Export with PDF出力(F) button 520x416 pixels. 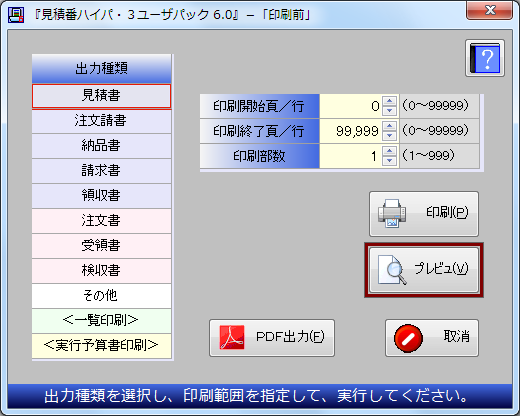pyautogui.click(x=272, y=338)
